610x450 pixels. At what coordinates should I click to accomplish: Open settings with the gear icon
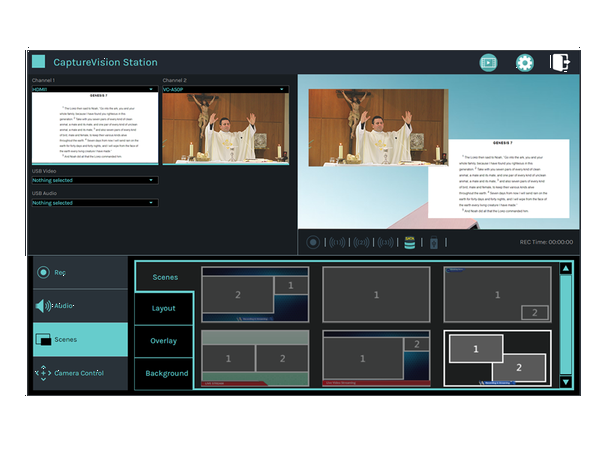tap(524, 63)
